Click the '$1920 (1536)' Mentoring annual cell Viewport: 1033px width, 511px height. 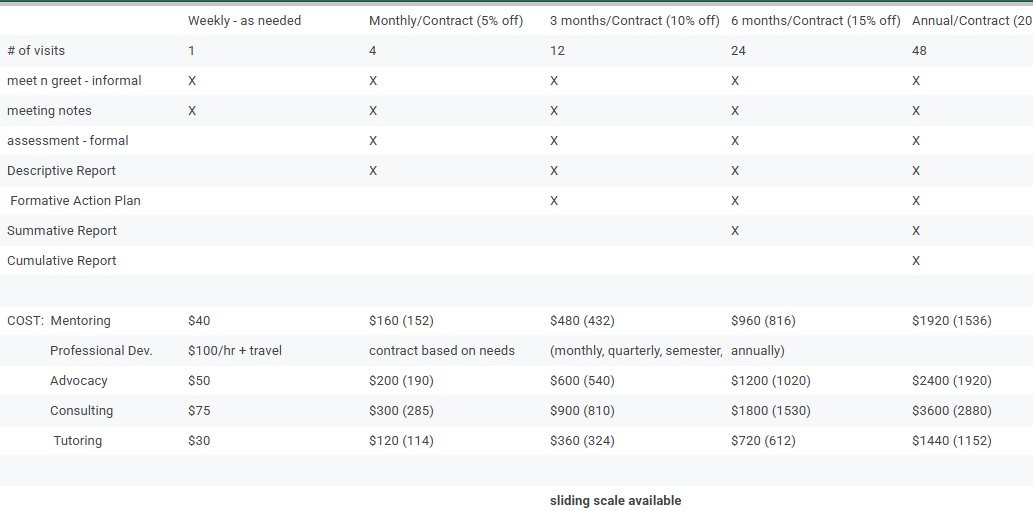(x=952, y=321)
